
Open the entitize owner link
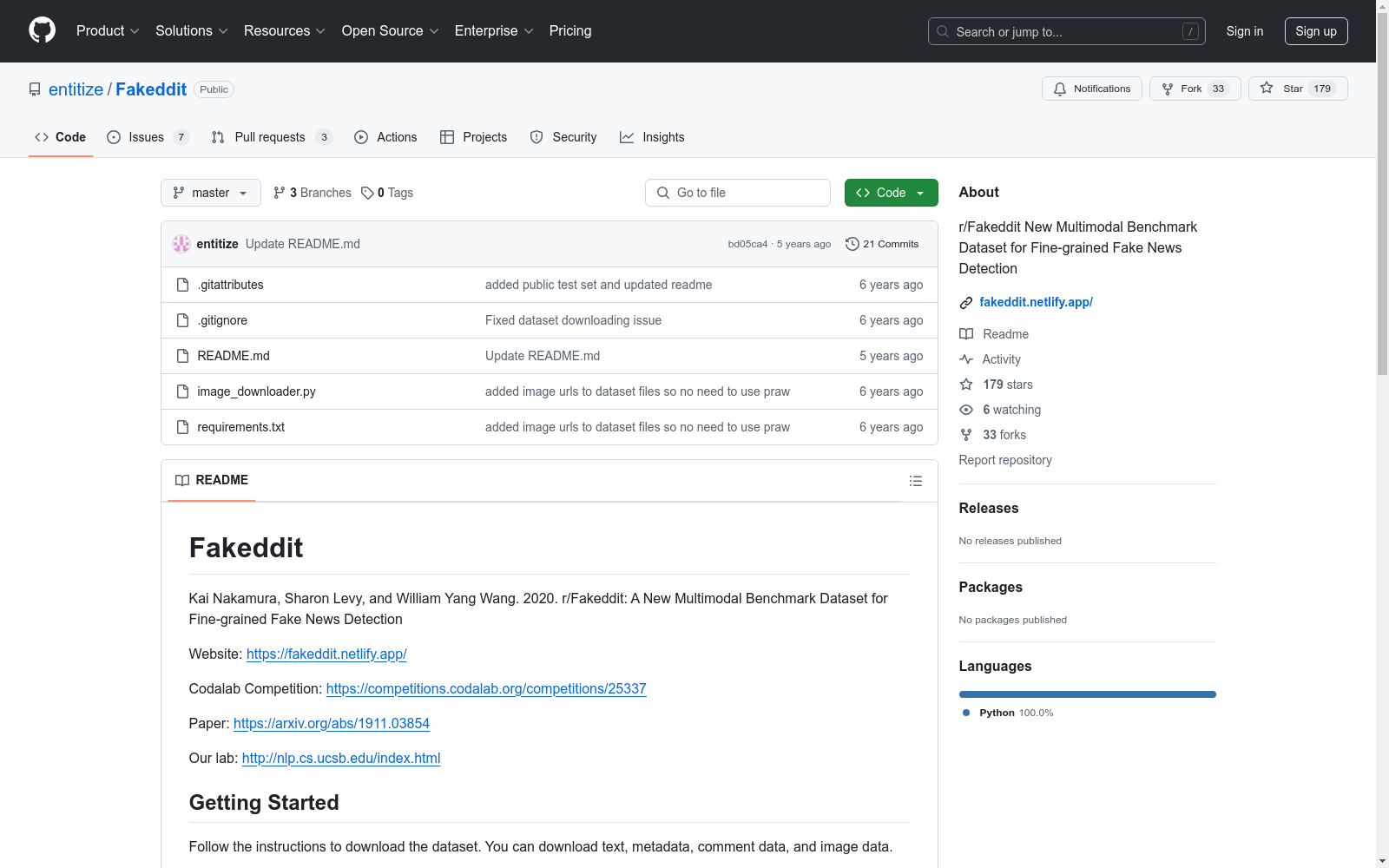click(76, 89)
